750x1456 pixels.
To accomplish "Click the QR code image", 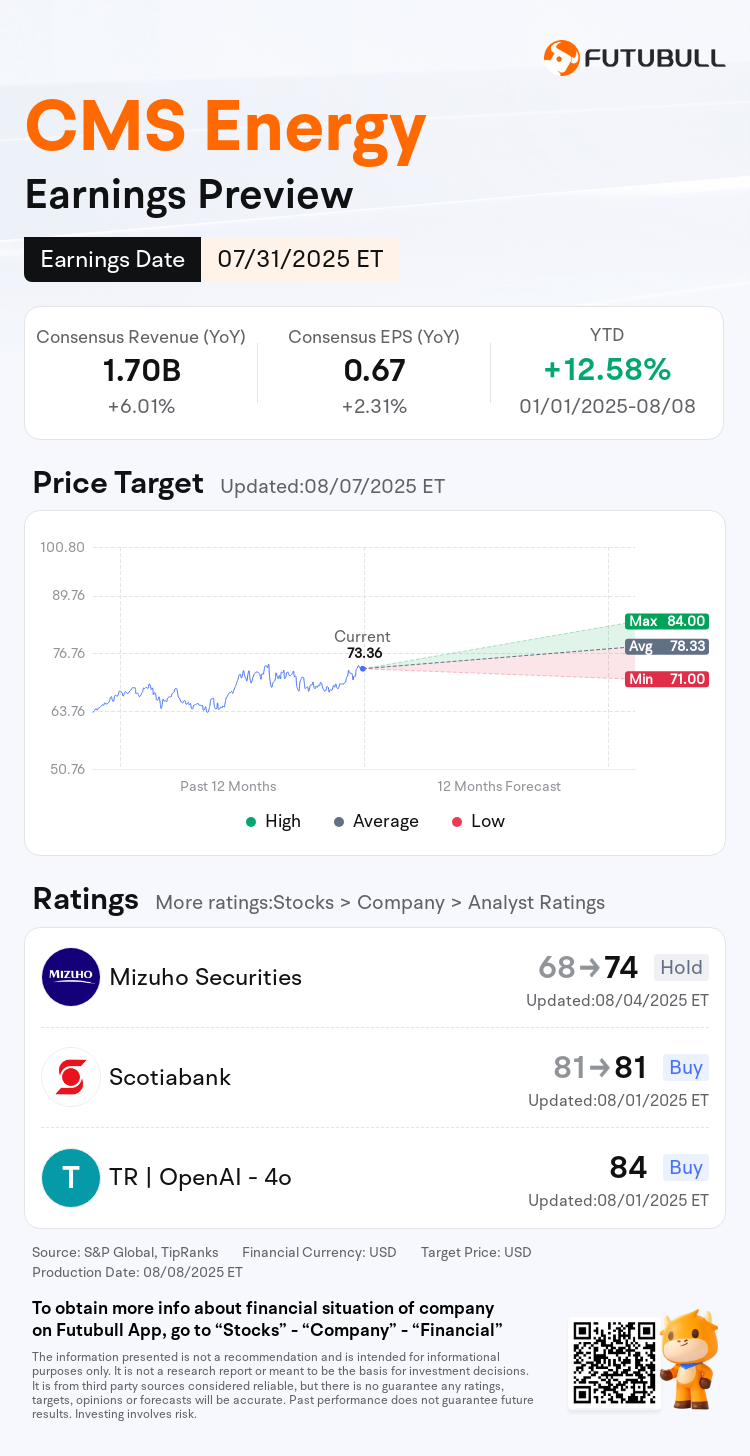I will tap(615, 1362).
